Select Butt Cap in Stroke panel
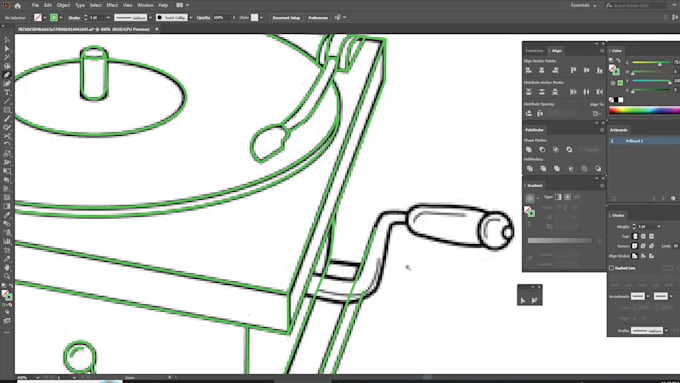This screenshot has height=383, width=680. tap(635, 236)
